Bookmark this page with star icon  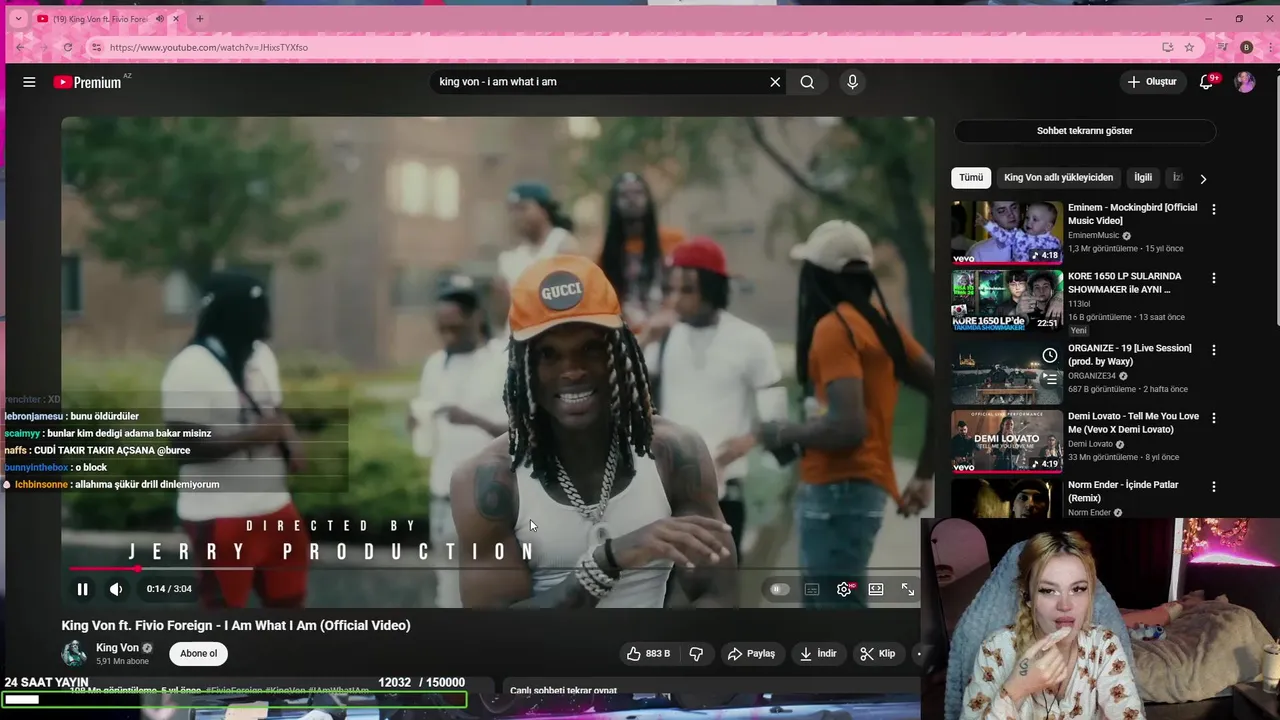click(1189, 47)
